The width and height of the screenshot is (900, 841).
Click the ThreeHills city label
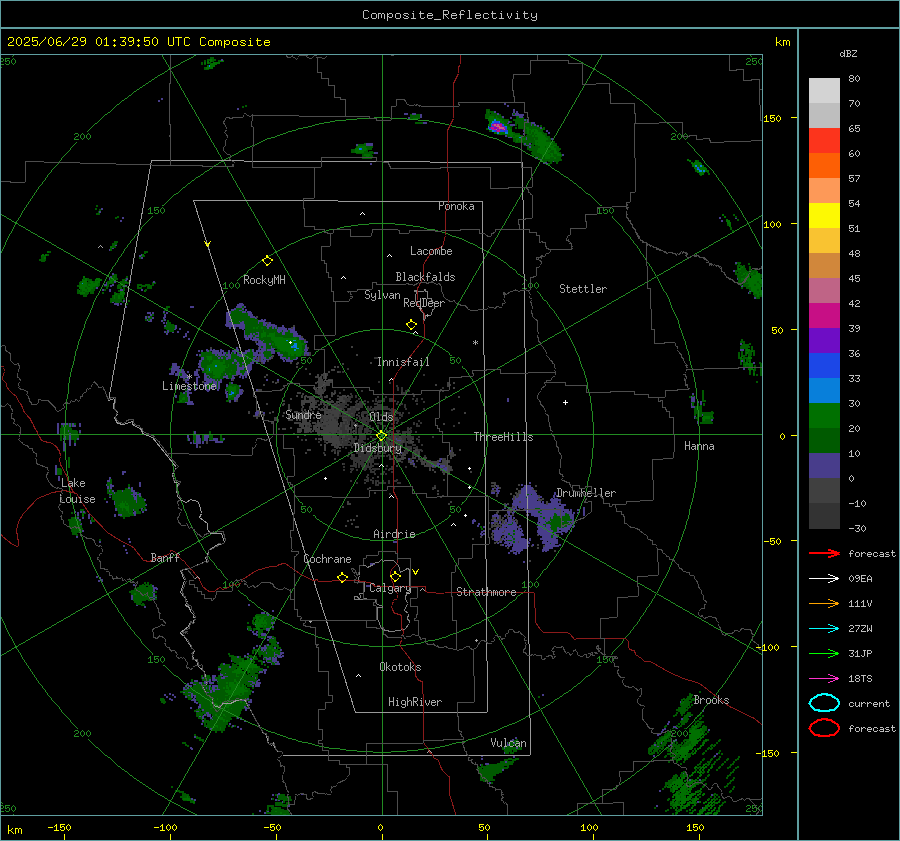tap(503, 437)
